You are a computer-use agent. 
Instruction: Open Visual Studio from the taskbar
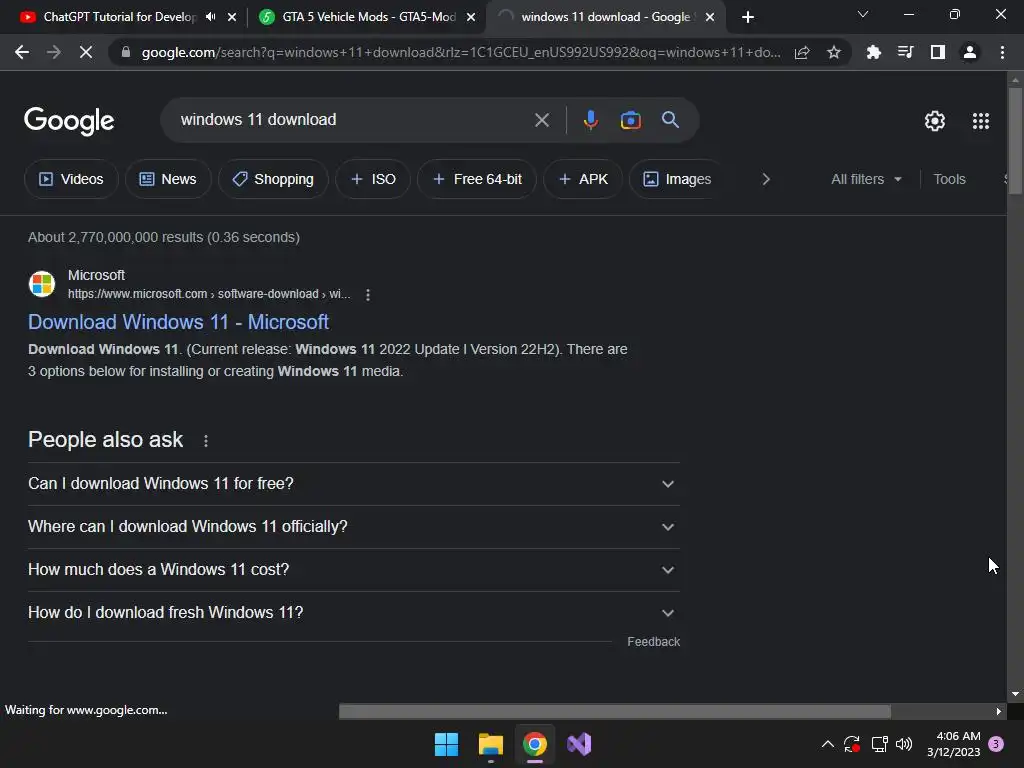(x=579, y=744)
